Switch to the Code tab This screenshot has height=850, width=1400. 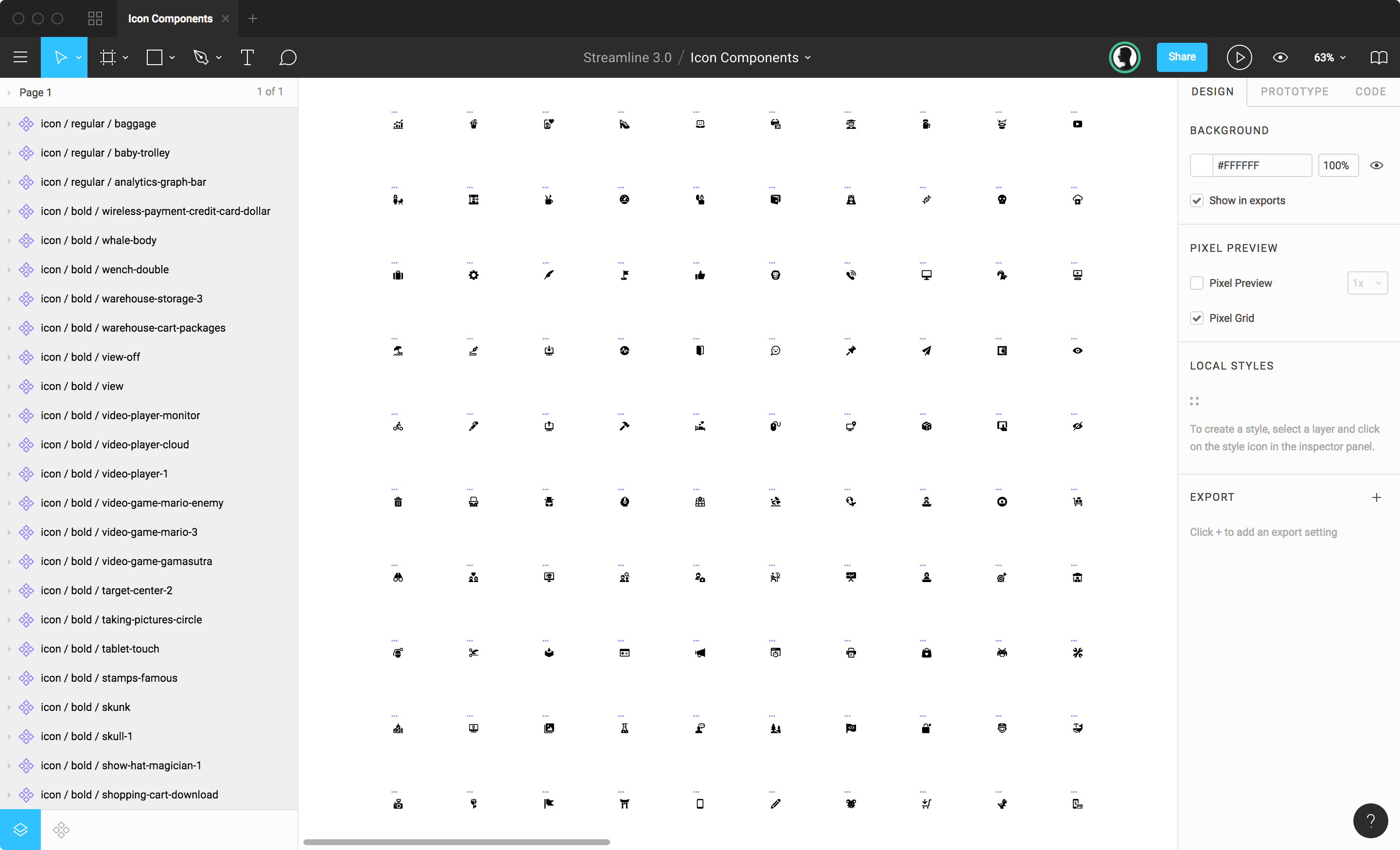coord(1370,91)
